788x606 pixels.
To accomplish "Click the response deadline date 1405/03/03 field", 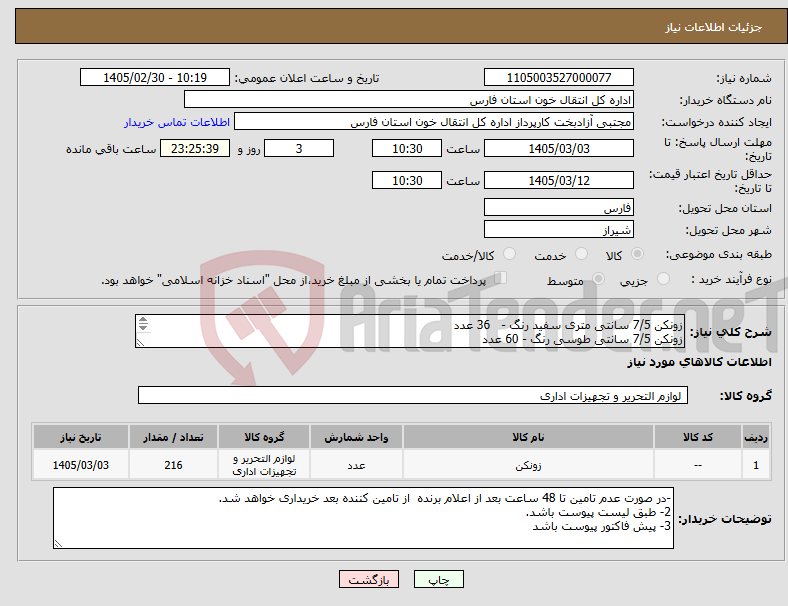I will [x=558, y=149].
